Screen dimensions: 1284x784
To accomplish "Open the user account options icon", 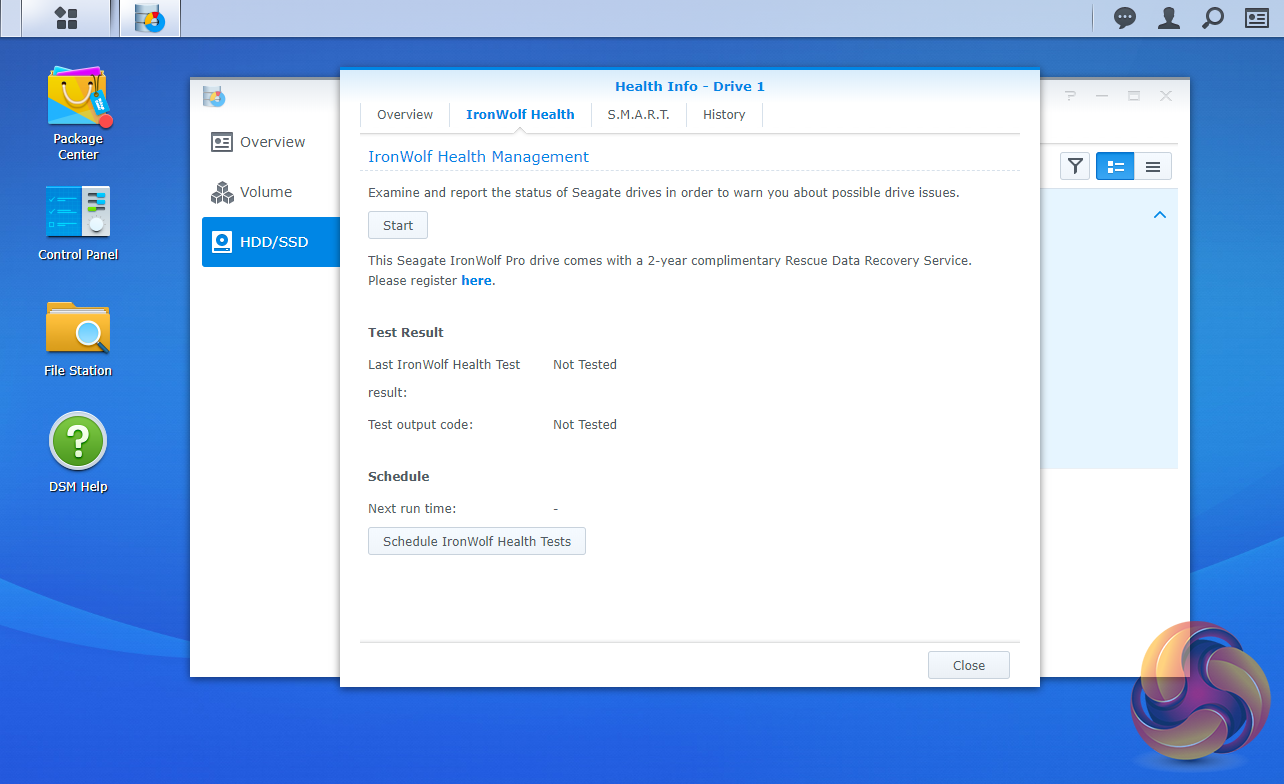I will [x=1168, y=18].
